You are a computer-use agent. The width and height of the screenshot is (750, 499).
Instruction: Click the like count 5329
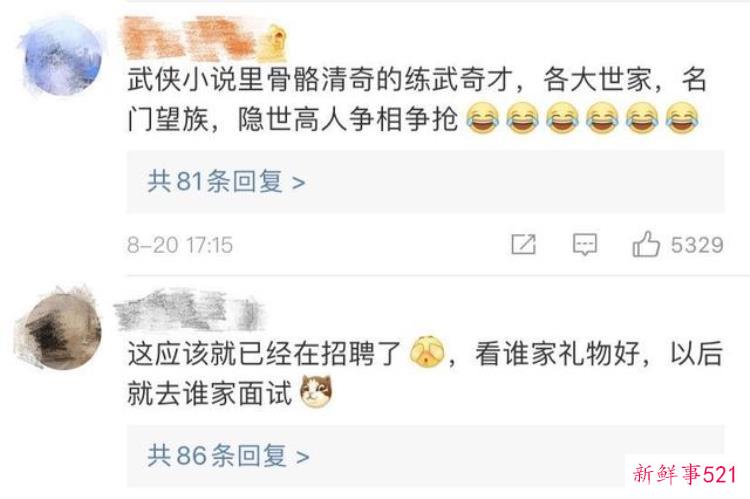[x=697, y=245]
